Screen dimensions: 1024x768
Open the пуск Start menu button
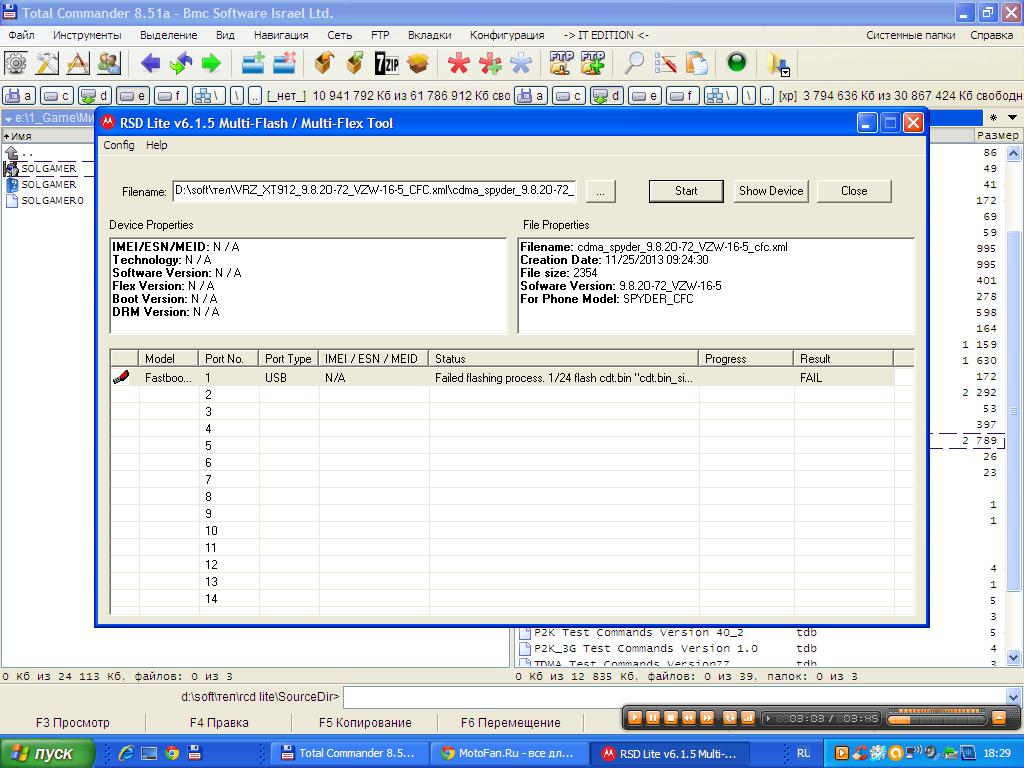(47, 753)
